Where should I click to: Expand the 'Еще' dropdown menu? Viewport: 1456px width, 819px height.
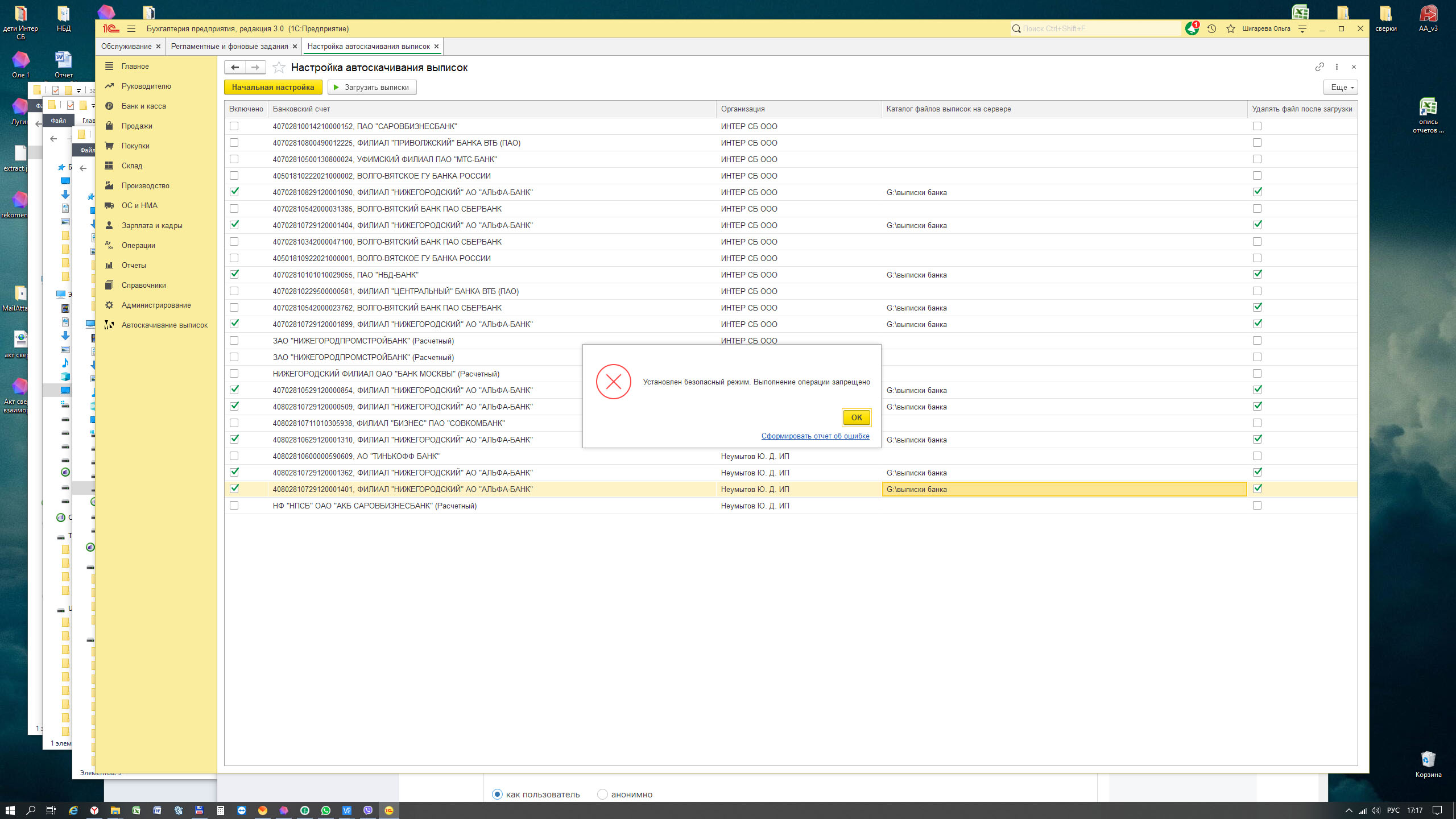(1341, 87)
